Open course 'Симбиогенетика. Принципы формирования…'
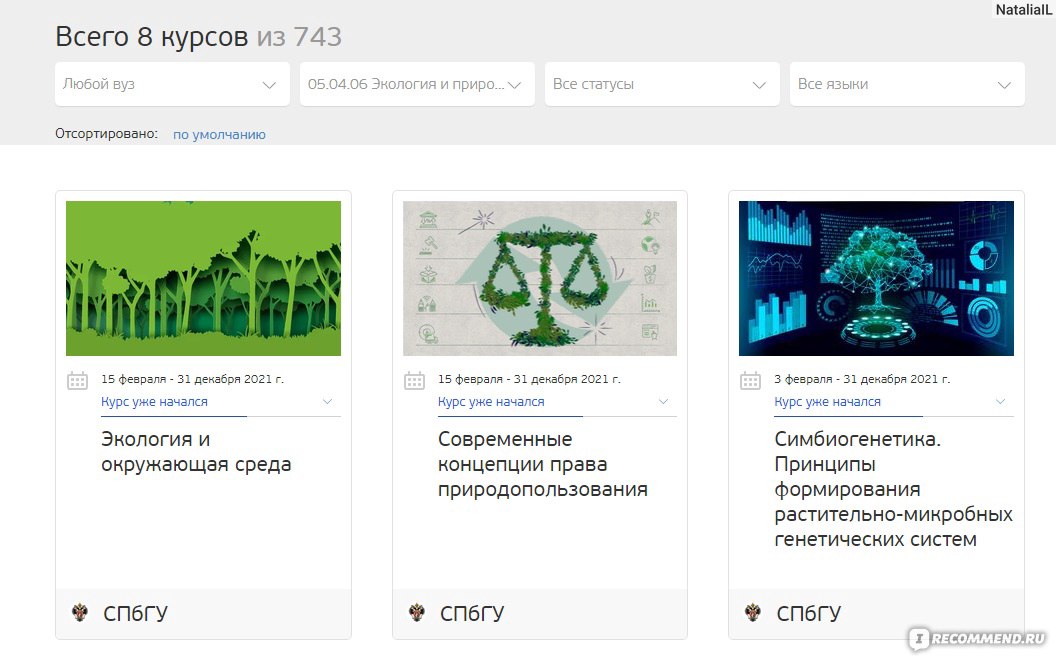This screenshot has height=660, width=1056. (x=893, y=489)
